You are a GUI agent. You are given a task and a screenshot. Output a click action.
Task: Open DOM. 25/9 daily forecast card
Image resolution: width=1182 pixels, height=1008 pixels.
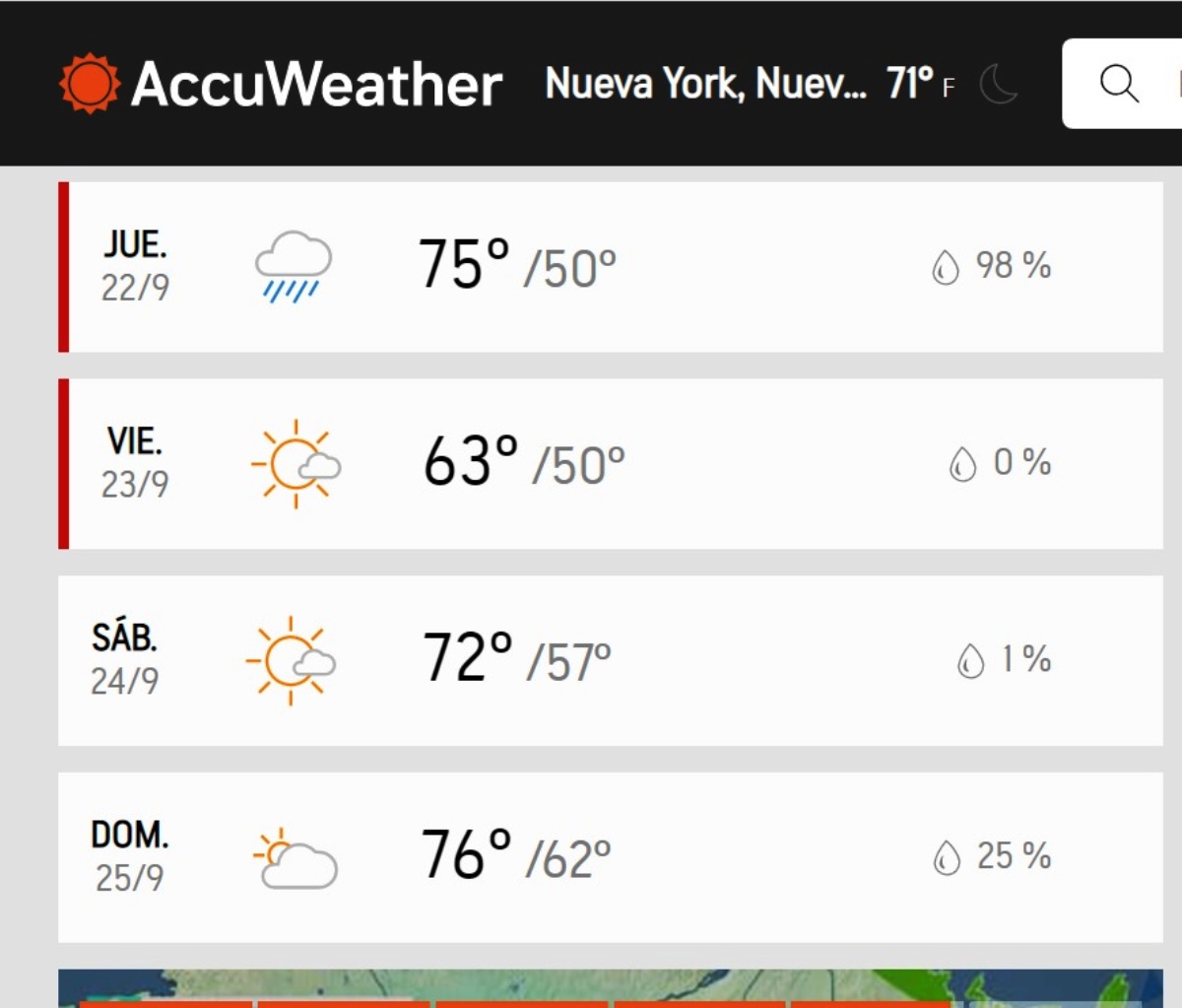[x=611, y=857]
